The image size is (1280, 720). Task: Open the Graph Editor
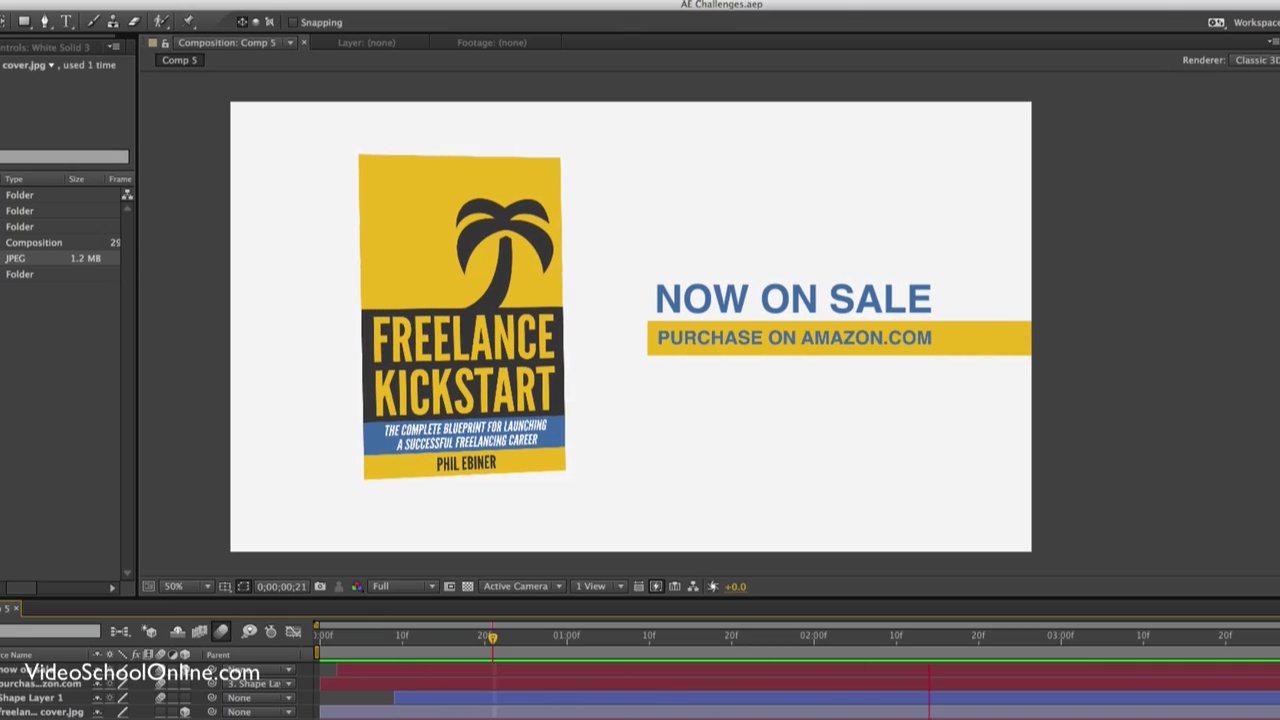point(293,632)
